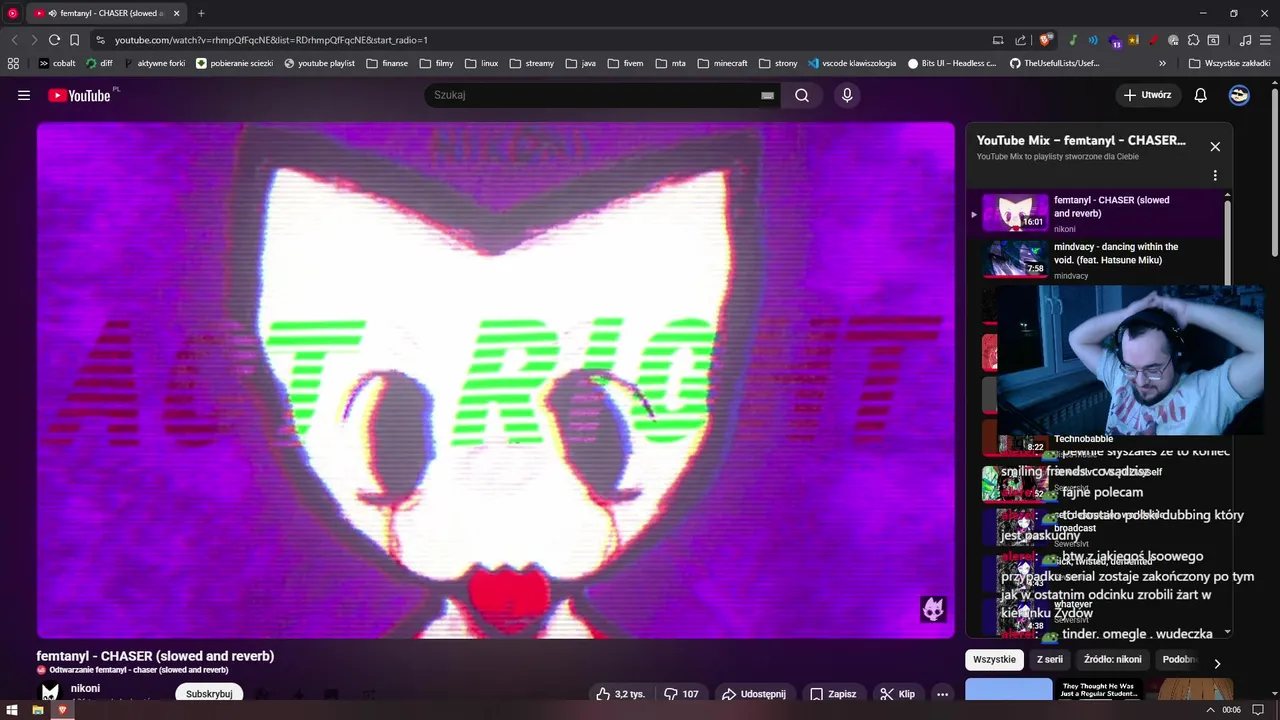The image size is (1280, 720).
Task: Start voice search with microphone
Action: pos(847,95)
